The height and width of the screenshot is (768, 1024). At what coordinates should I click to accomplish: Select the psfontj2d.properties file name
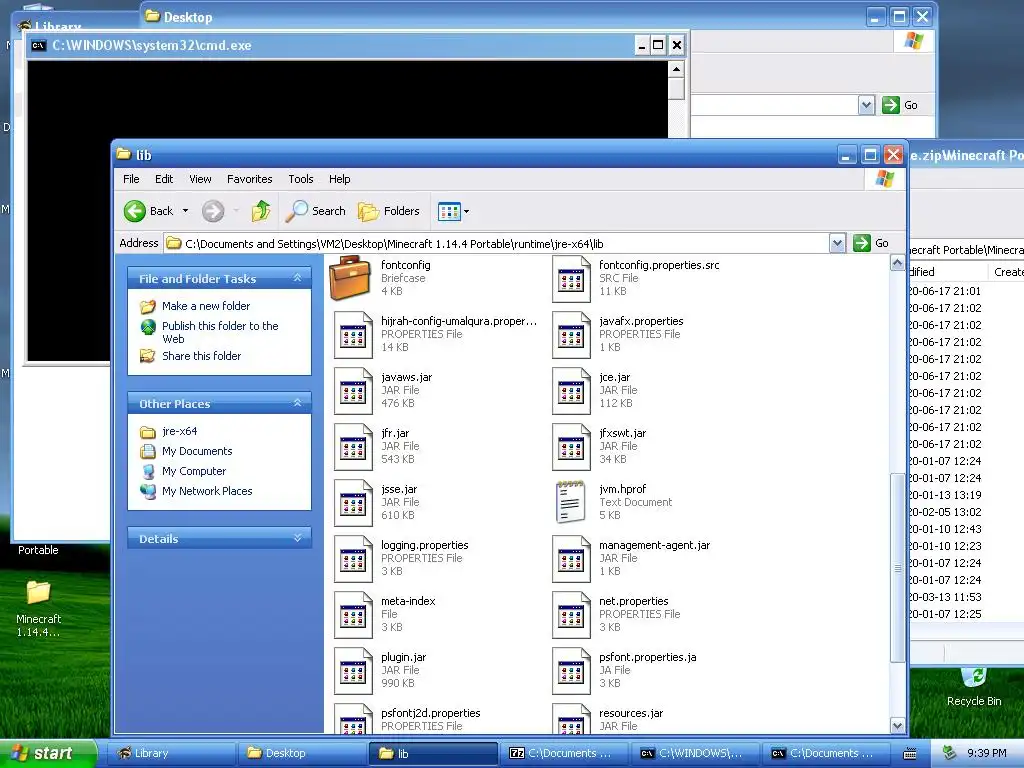(430, 713)
